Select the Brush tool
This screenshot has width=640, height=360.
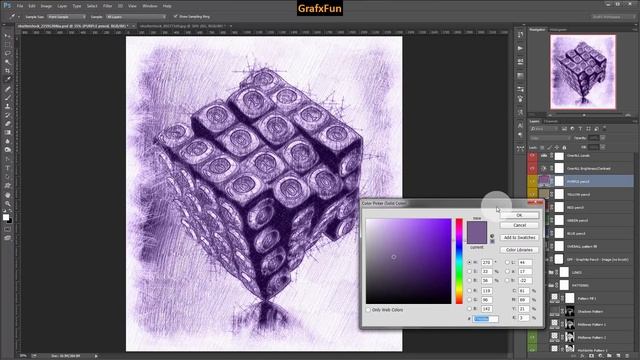7,97
